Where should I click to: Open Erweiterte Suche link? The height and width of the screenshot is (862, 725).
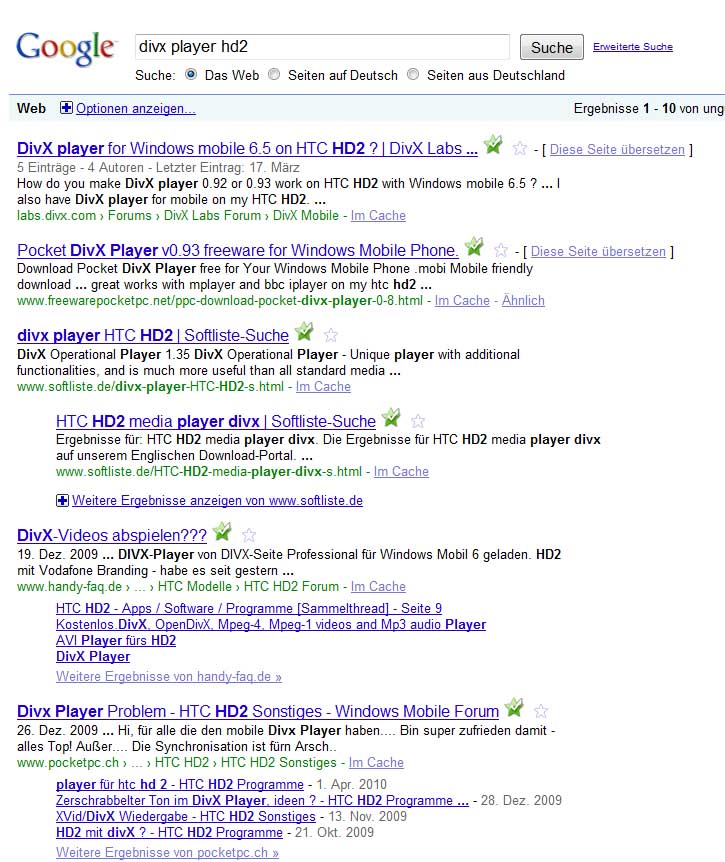tap(633, 47)
